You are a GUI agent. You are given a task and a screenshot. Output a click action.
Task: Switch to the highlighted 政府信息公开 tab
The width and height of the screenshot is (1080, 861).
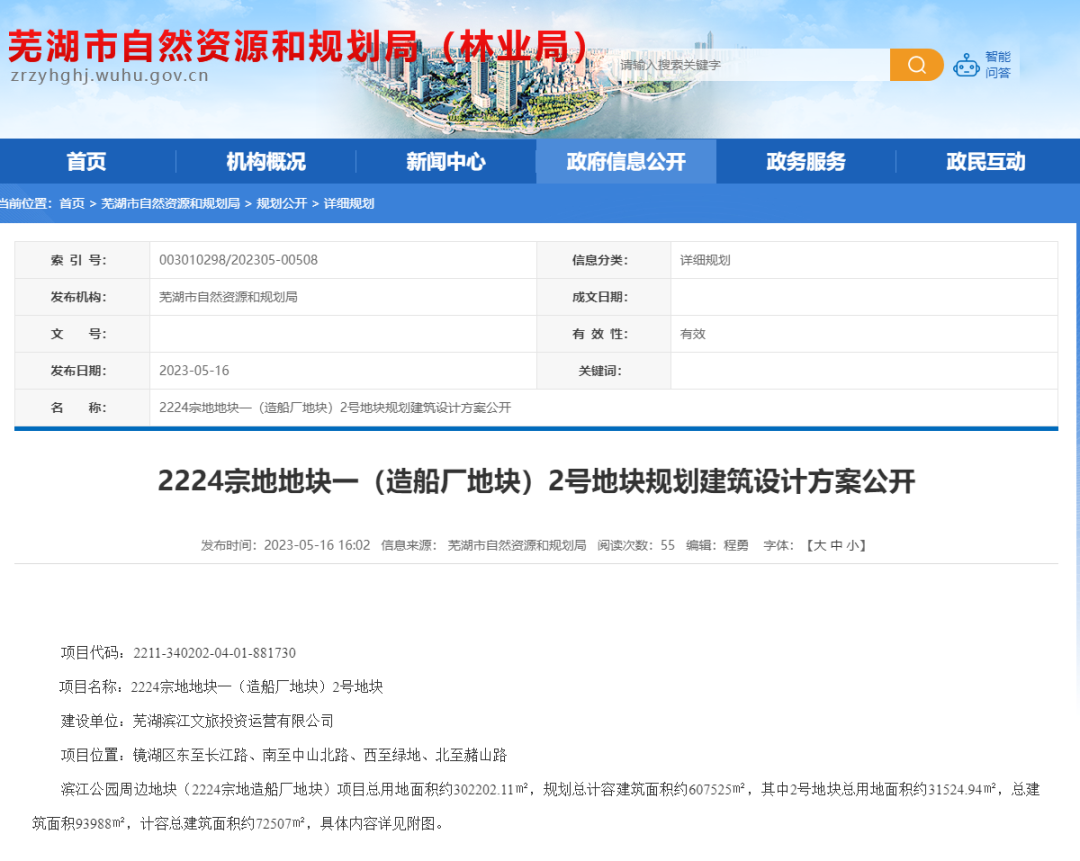[x=626, y=161]
